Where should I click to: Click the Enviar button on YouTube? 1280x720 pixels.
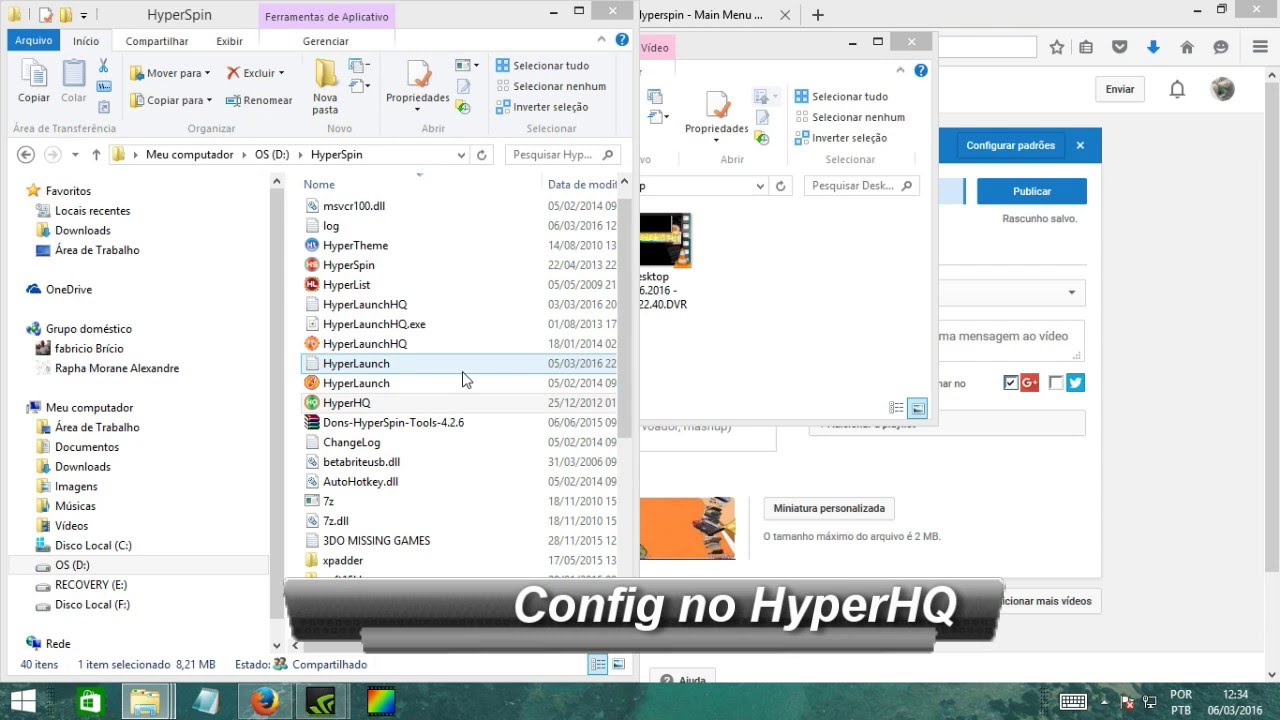click(x=1120, y=89)
